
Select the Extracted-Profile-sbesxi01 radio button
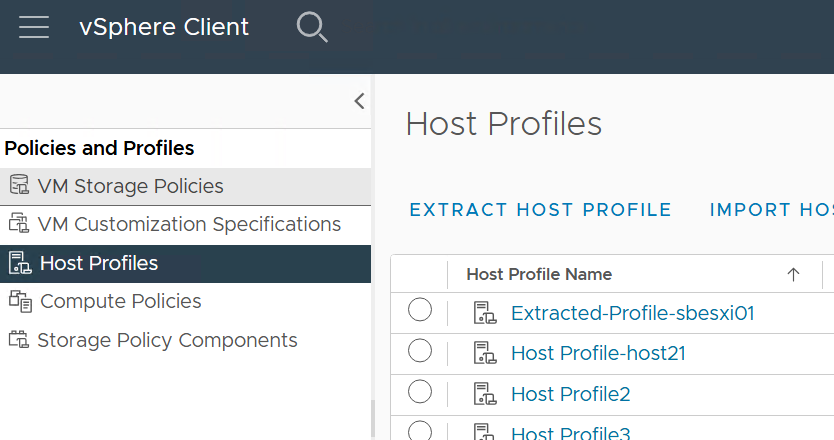tap(420, 311)
